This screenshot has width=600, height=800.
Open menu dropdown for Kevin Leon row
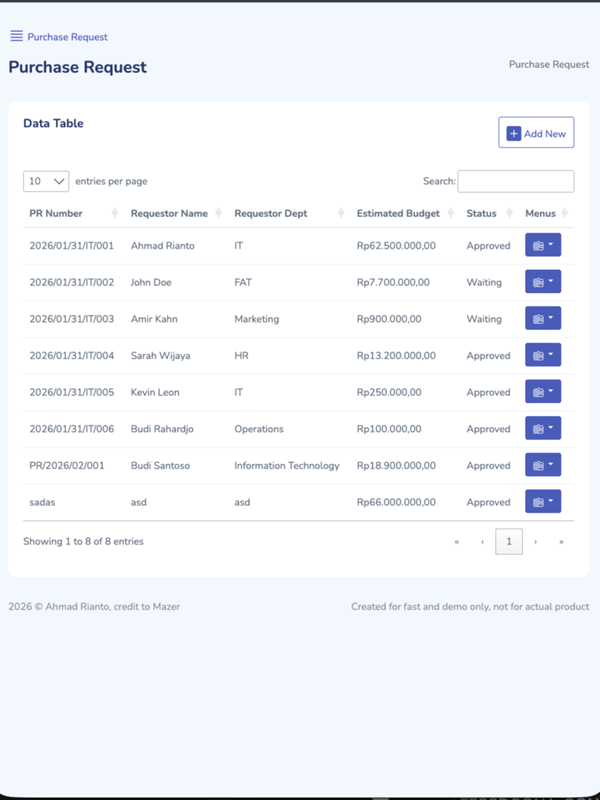(543, 391)
